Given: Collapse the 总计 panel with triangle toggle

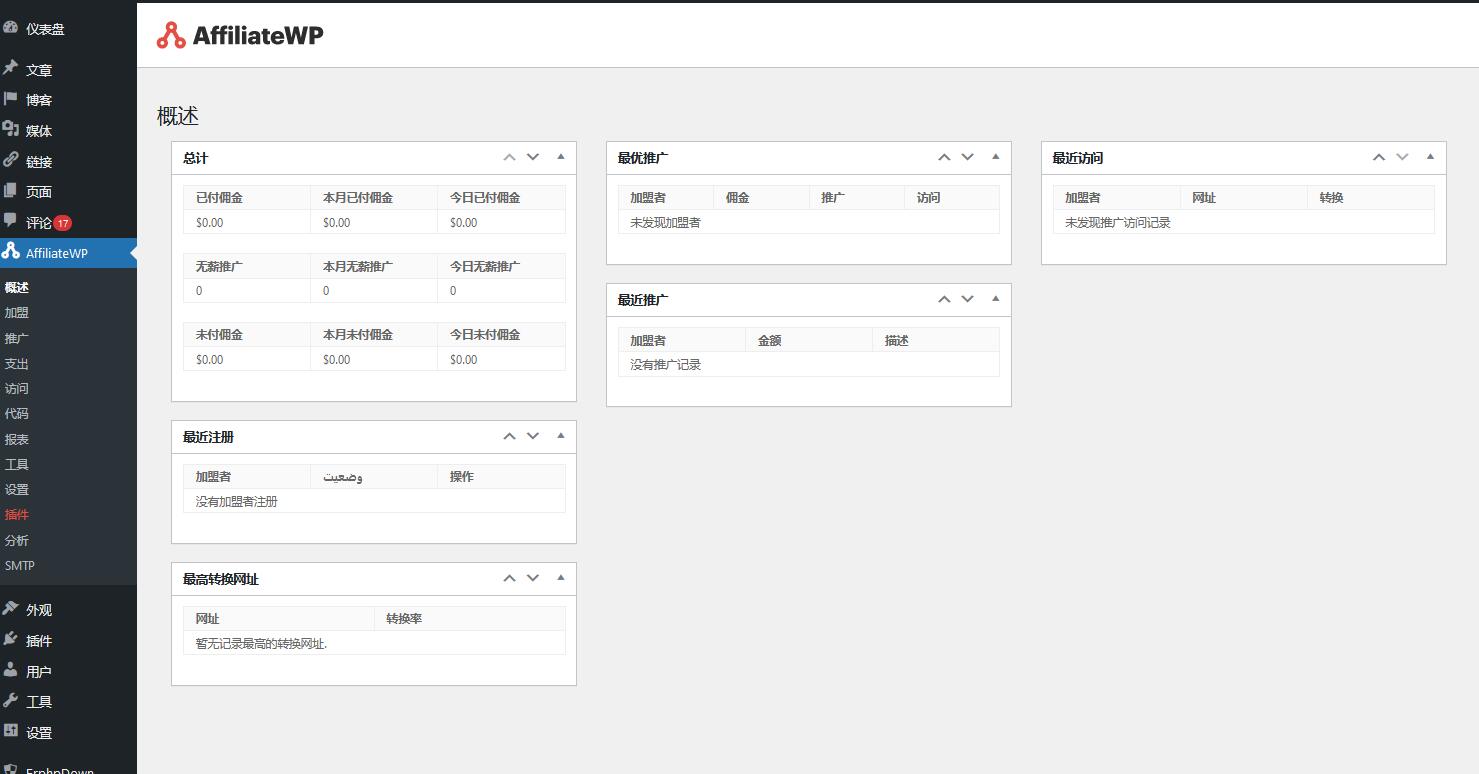Looking at the screenshot, I should (560, 157).
